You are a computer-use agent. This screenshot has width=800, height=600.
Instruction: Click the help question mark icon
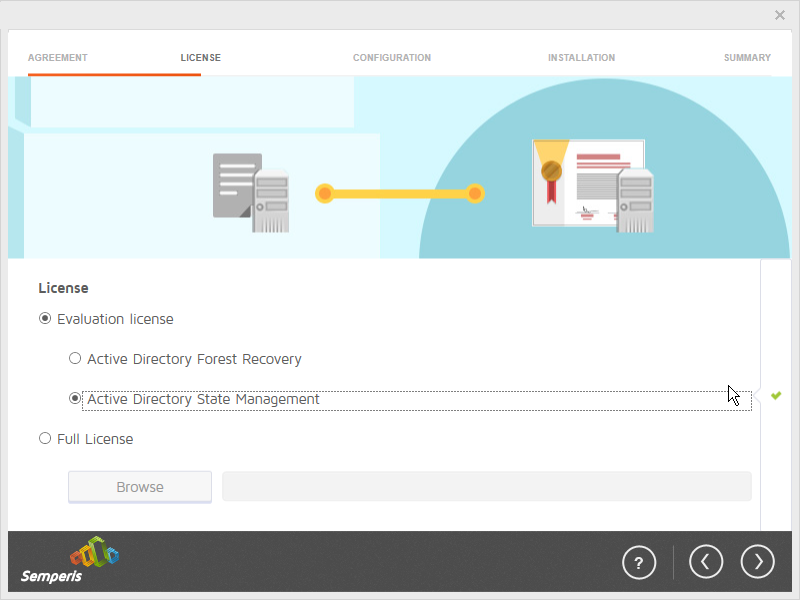point(639,562)
